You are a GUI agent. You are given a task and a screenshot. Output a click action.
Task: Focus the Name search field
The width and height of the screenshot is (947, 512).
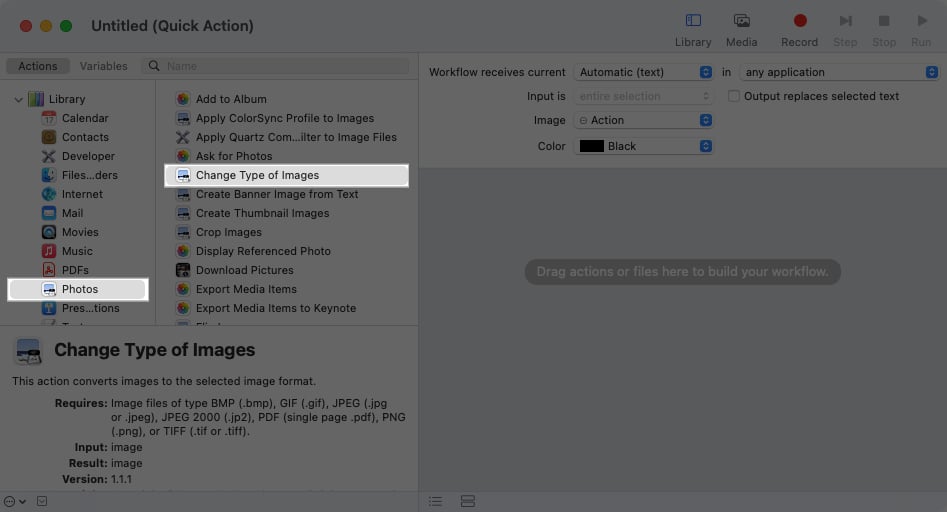[x=276, y=66]
